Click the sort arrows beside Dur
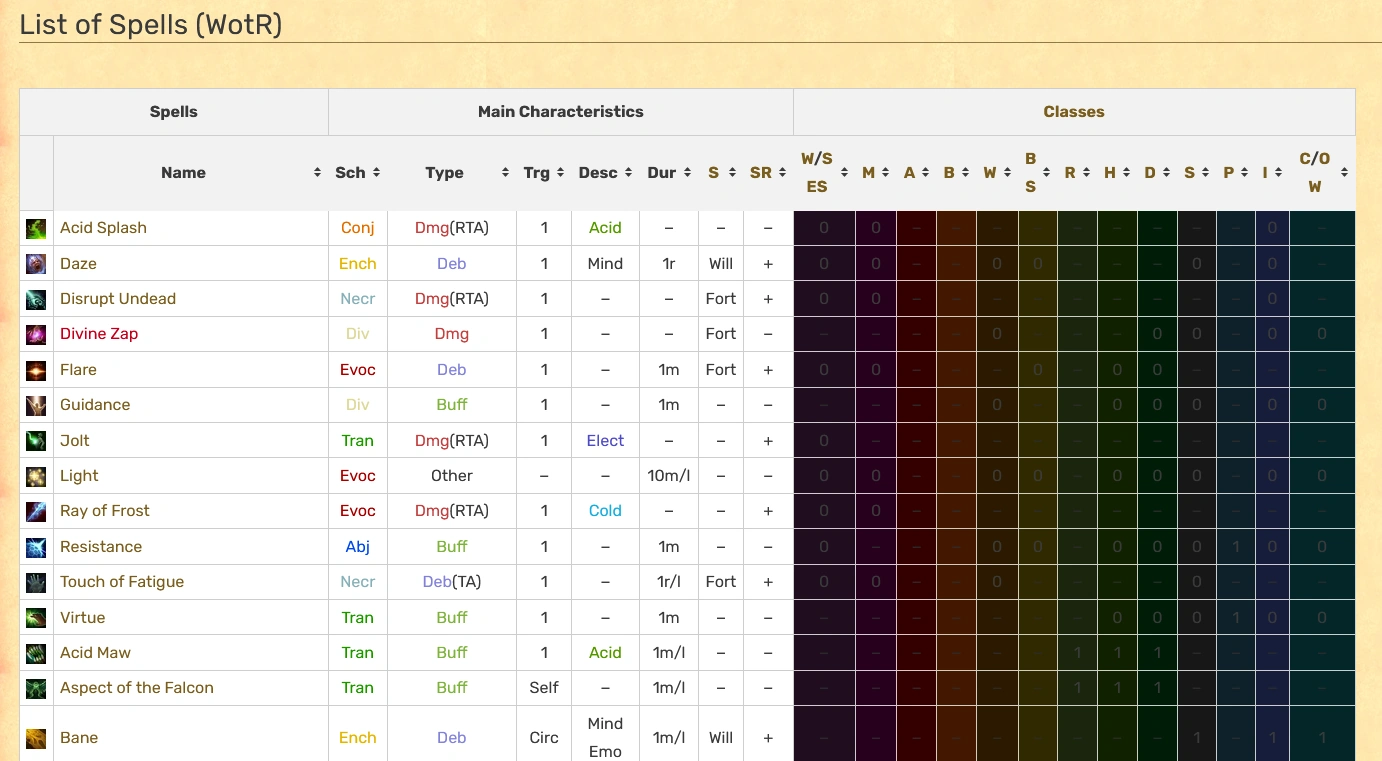This screenshot has height=761, width=1382. point(687,172)
